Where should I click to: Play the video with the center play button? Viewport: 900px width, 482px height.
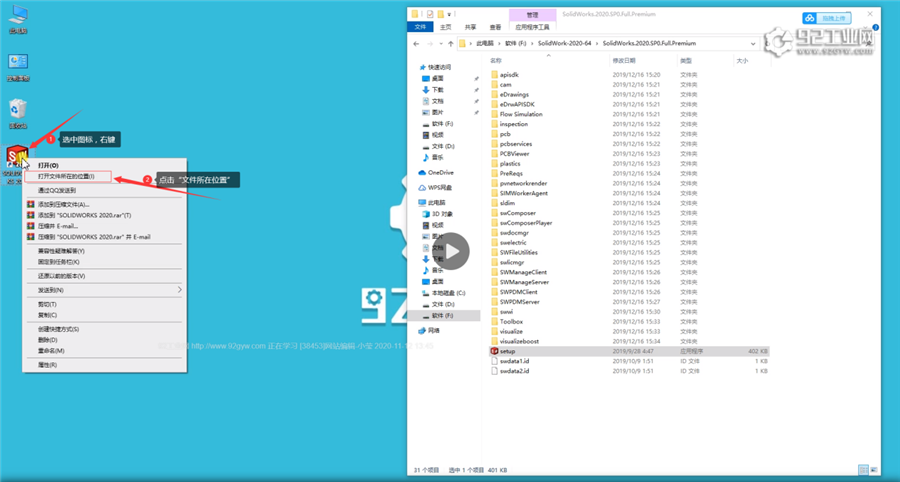[451, 251]
